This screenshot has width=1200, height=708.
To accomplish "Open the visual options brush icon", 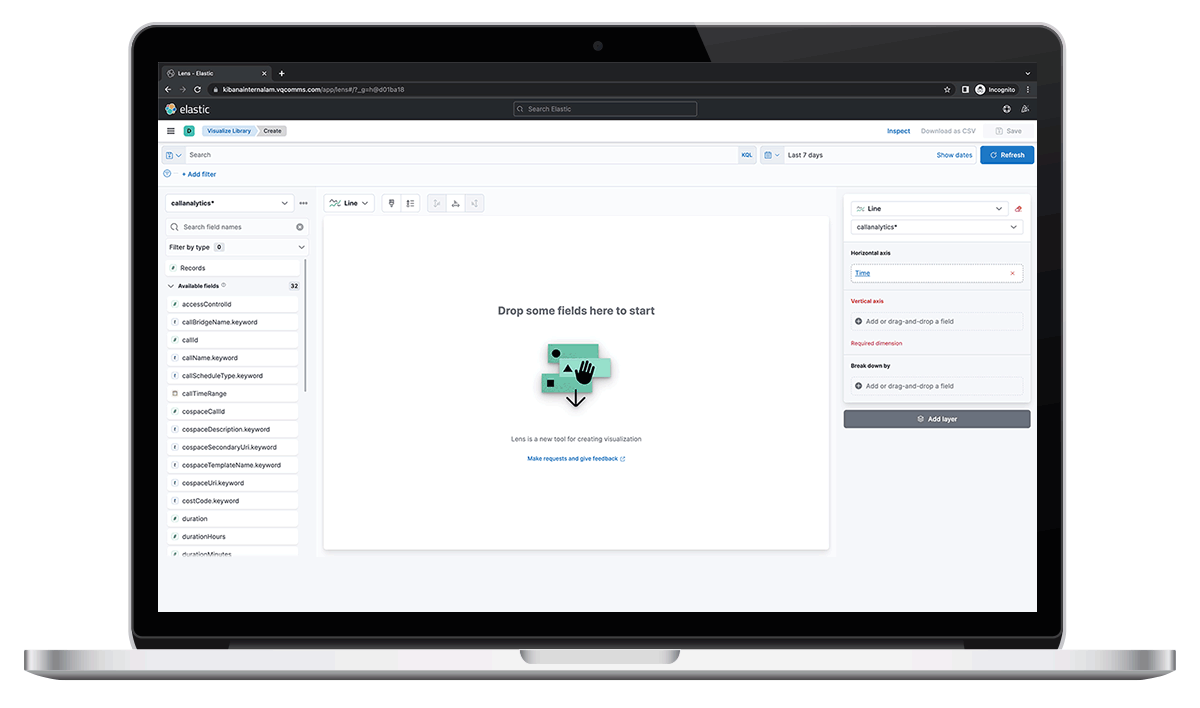I will 391,203.
